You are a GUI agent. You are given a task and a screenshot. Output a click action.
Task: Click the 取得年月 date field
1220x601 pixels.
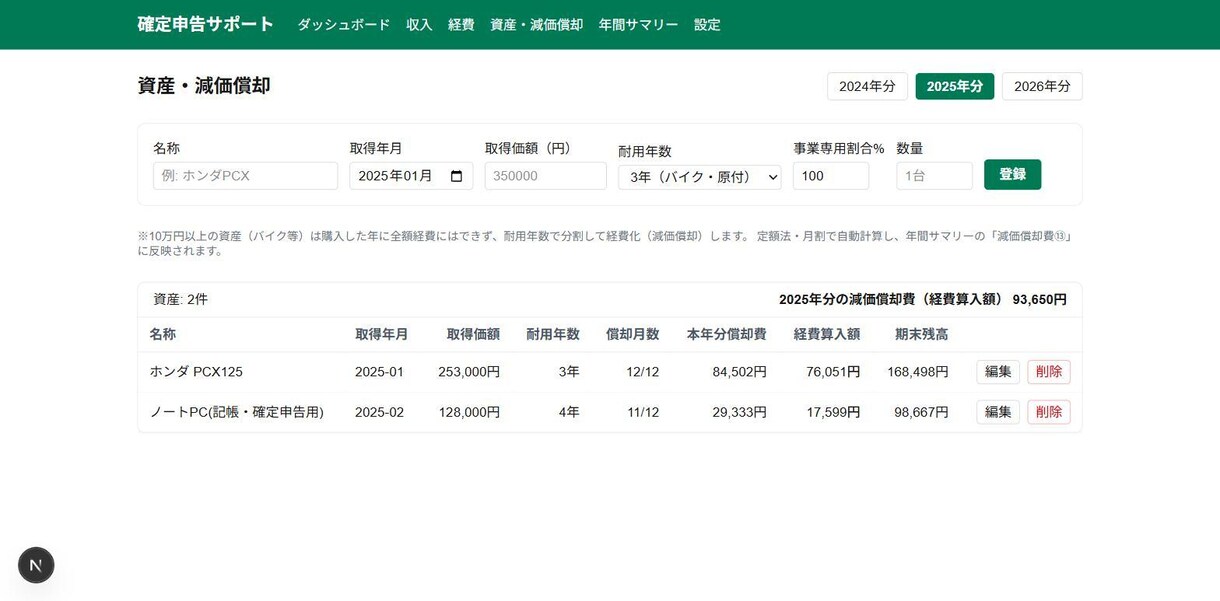[411, 176]
